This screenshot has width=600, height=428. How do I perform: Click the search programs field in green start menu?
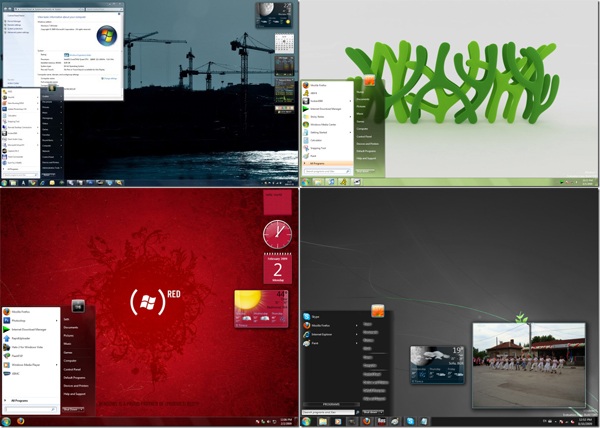[327, 171]
